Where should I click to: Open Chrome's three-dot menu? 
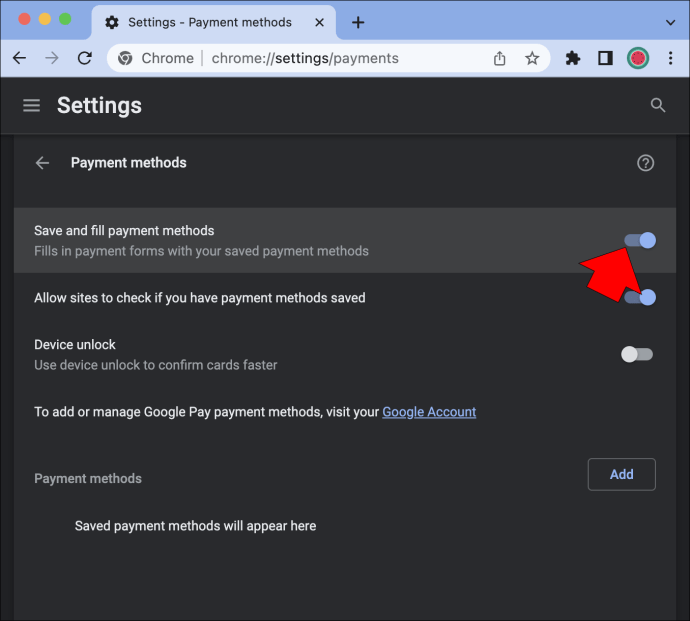[x=670, y=58]
